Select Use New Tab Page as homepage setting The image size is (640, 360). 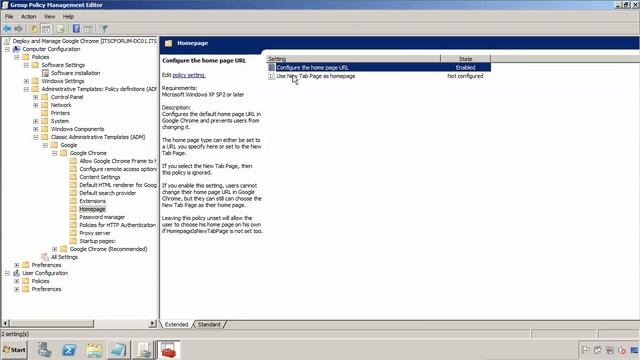[x=379, y=76]
